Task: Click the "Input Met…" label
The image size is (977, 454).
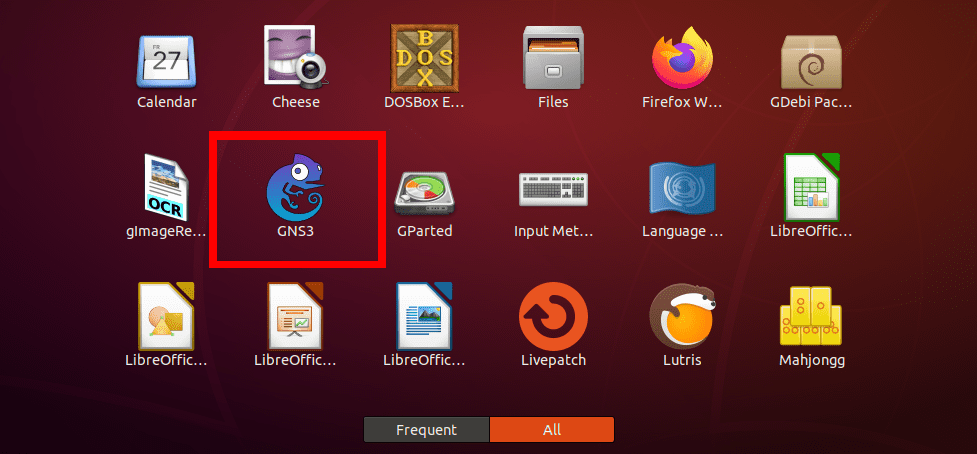Action: pyautogui.click(x=553, y=231)
